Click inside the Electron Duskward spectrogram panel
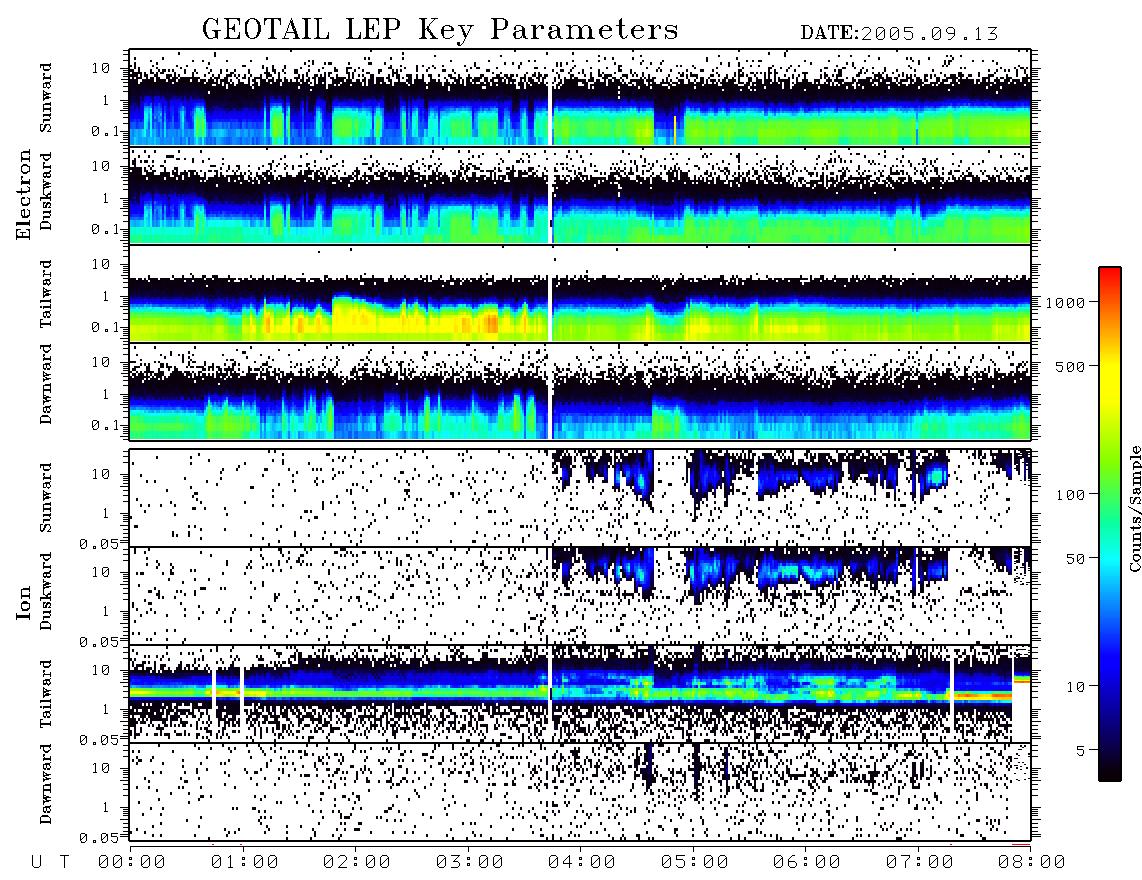 coord(580,195)
